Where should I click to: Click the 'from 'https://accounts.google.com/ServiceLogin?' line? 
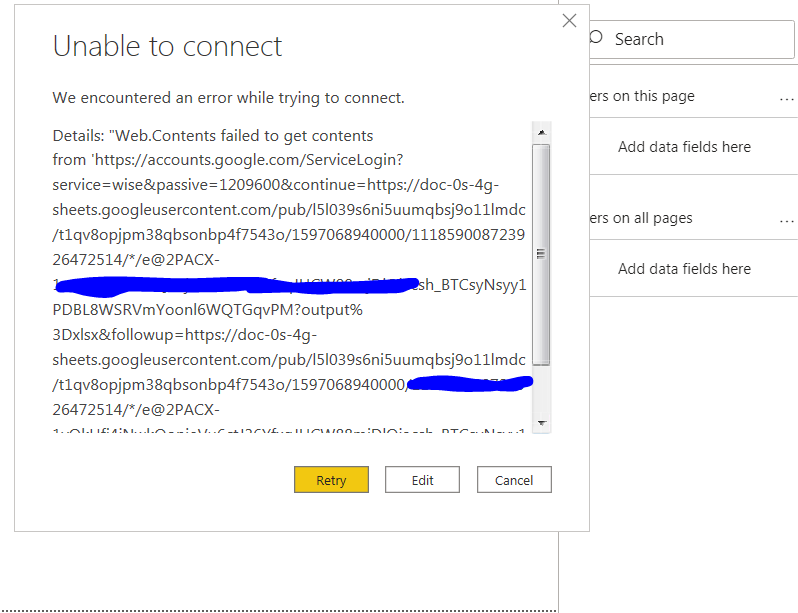[x=227, y=160]
